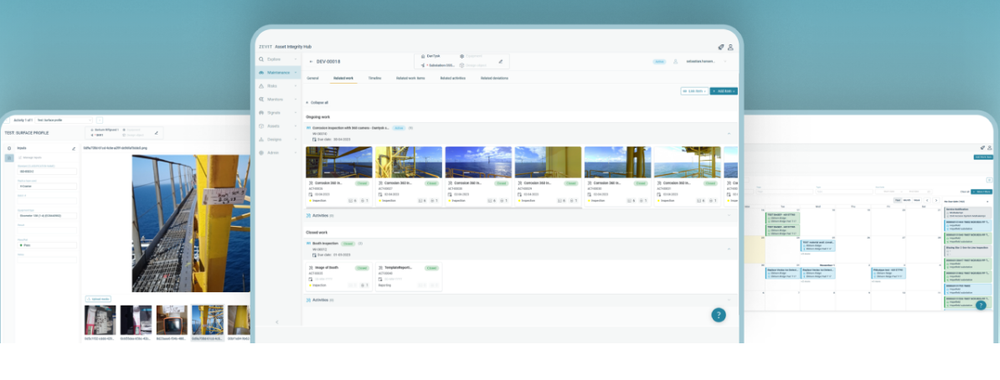This screenshot has height=380, width=1000.
Task: Open the Designs sidebar section
Action: pyautogui.click(x=278, y=140)
